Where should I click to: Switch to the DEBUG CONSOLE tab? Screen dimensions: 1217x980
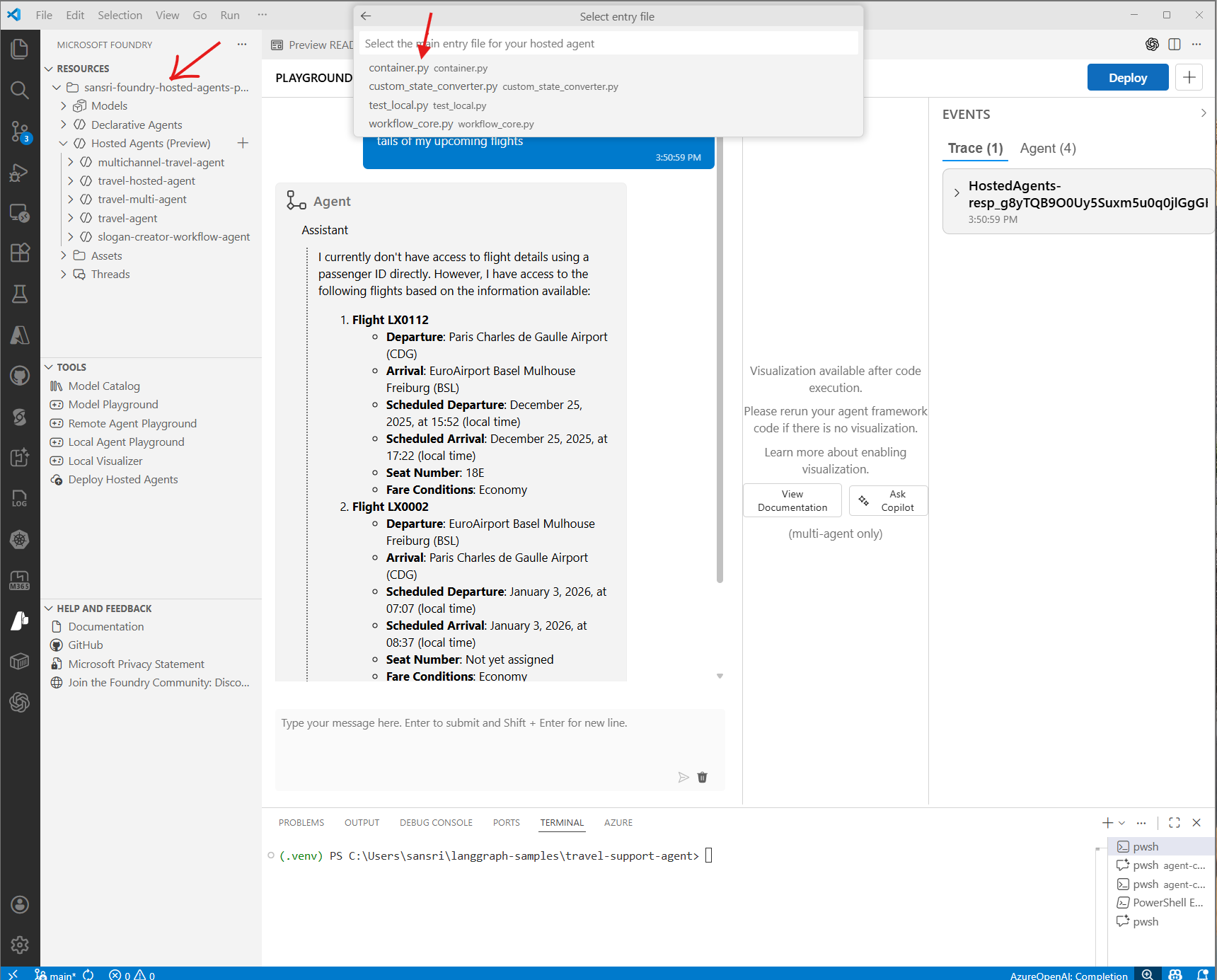click(x=436, y=822)
